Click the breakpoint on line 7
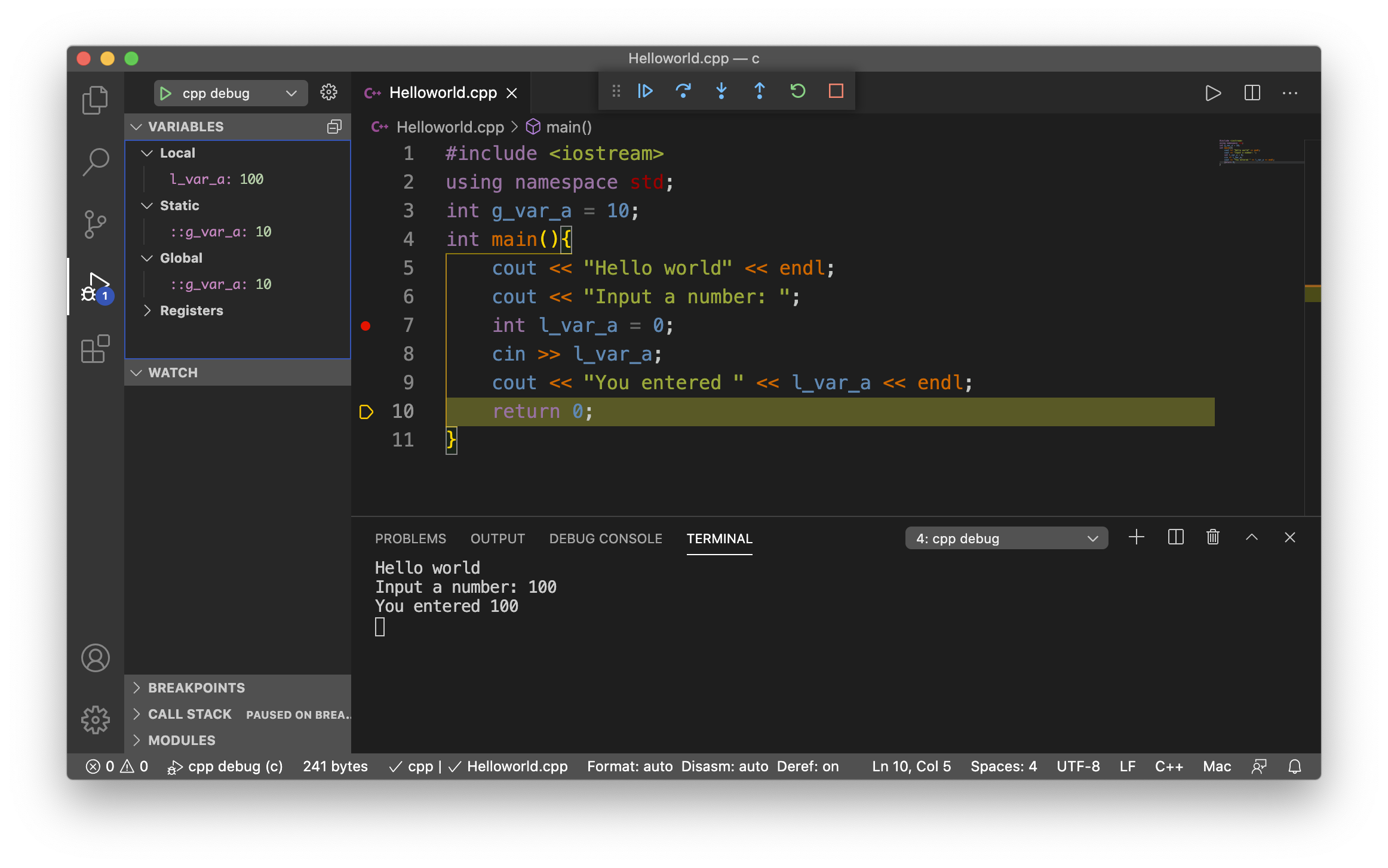The height and width of the screenshot is (868, 1388). [x=366, y=325]
